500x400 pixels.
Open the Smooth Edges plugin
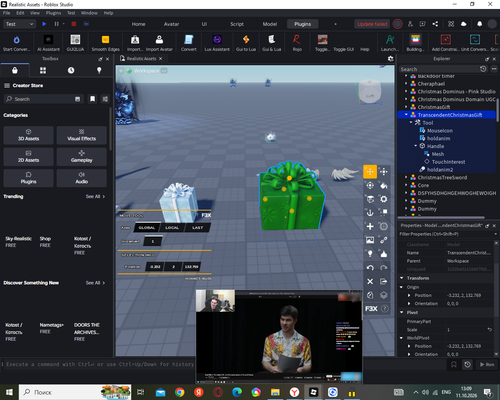pos(105,43)
